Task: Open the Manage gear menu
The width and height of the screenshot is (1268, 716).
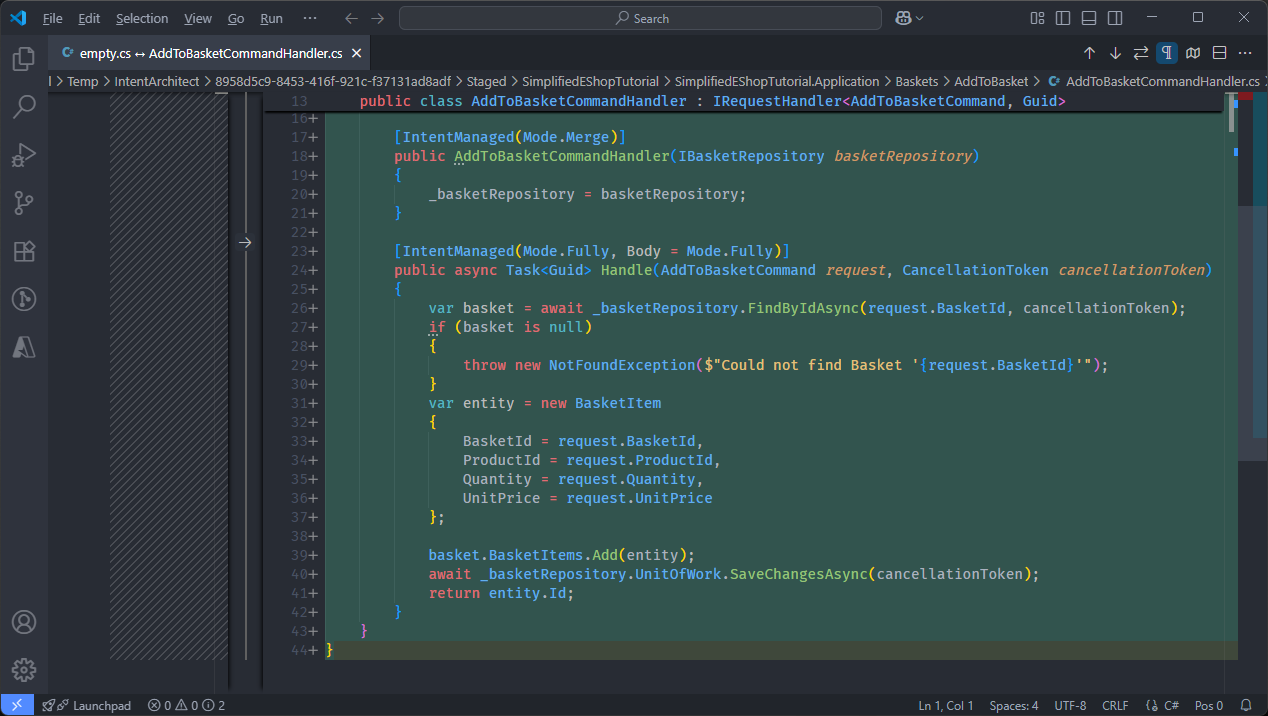Action: point(24,670)
